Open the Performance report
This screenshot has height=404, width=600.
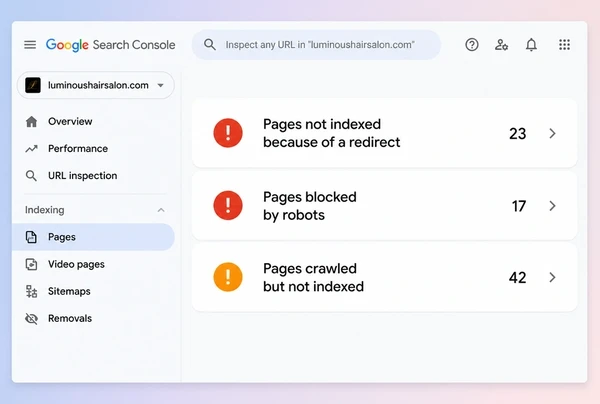coord(78,148)
